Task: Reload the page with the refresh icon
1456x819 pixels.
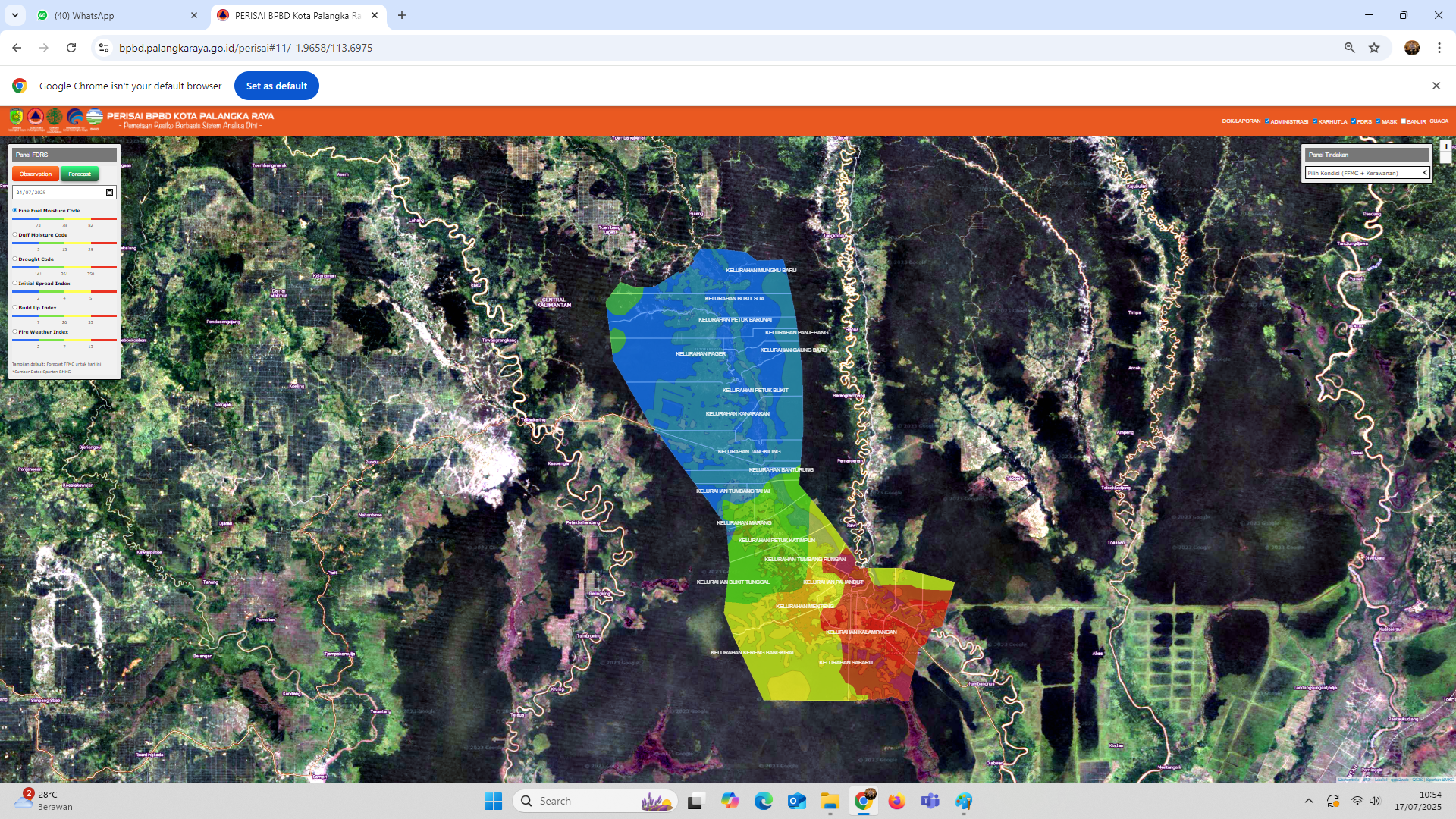Action: pyautogui.click(x=71, y=48)
